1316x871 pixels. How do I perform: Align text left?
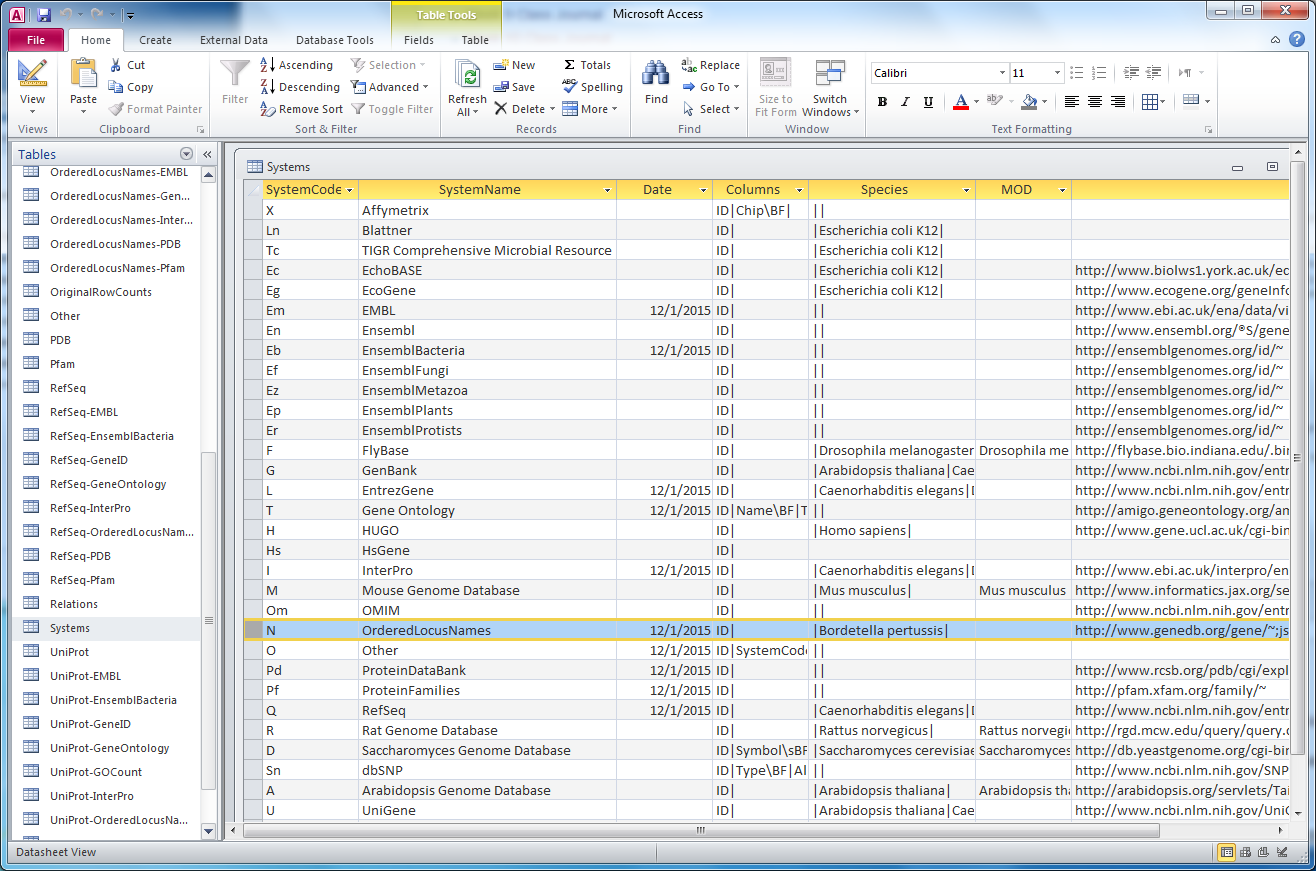click(x=1071, y=101)
